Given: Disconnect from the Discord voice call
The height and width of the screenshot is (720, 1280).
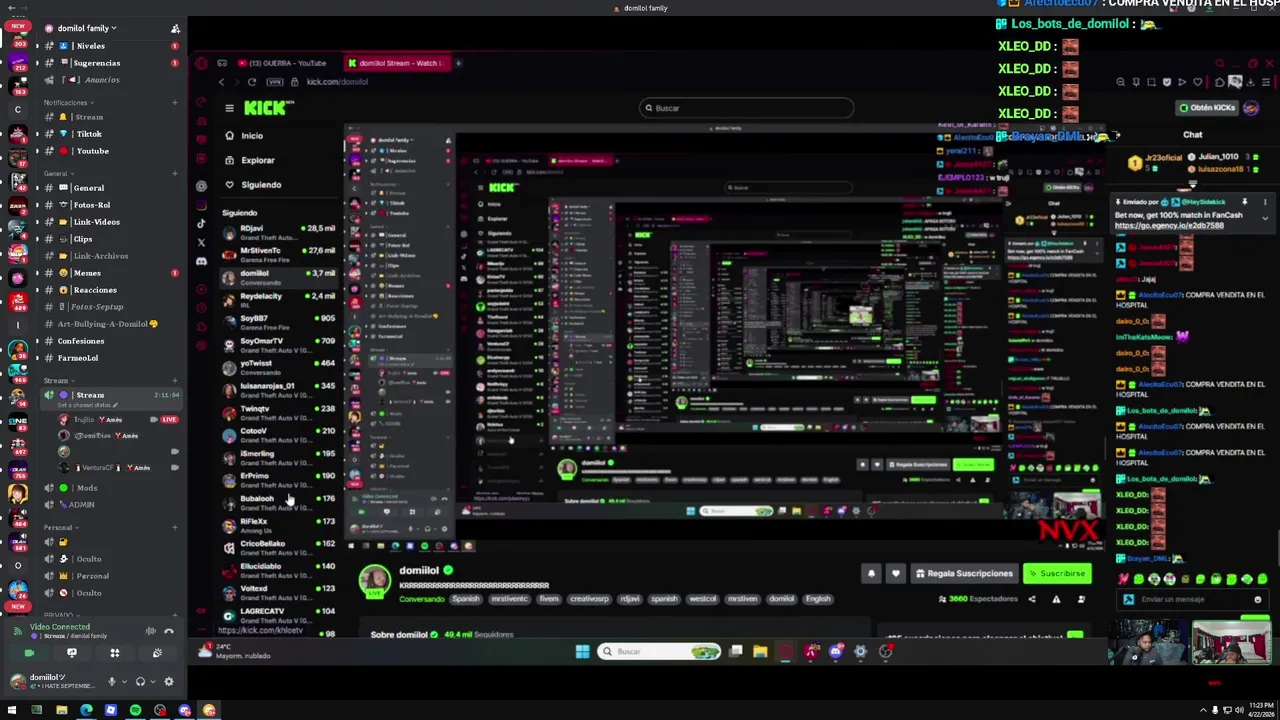Looking at the screenshot, I should (168, 631).
